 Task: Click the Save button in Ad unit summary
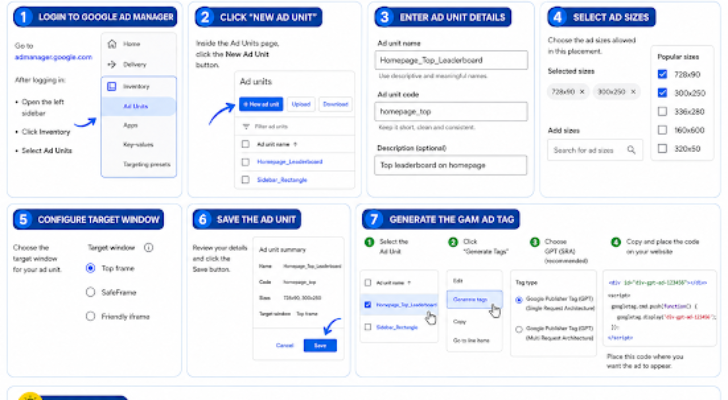pos(320,346)
